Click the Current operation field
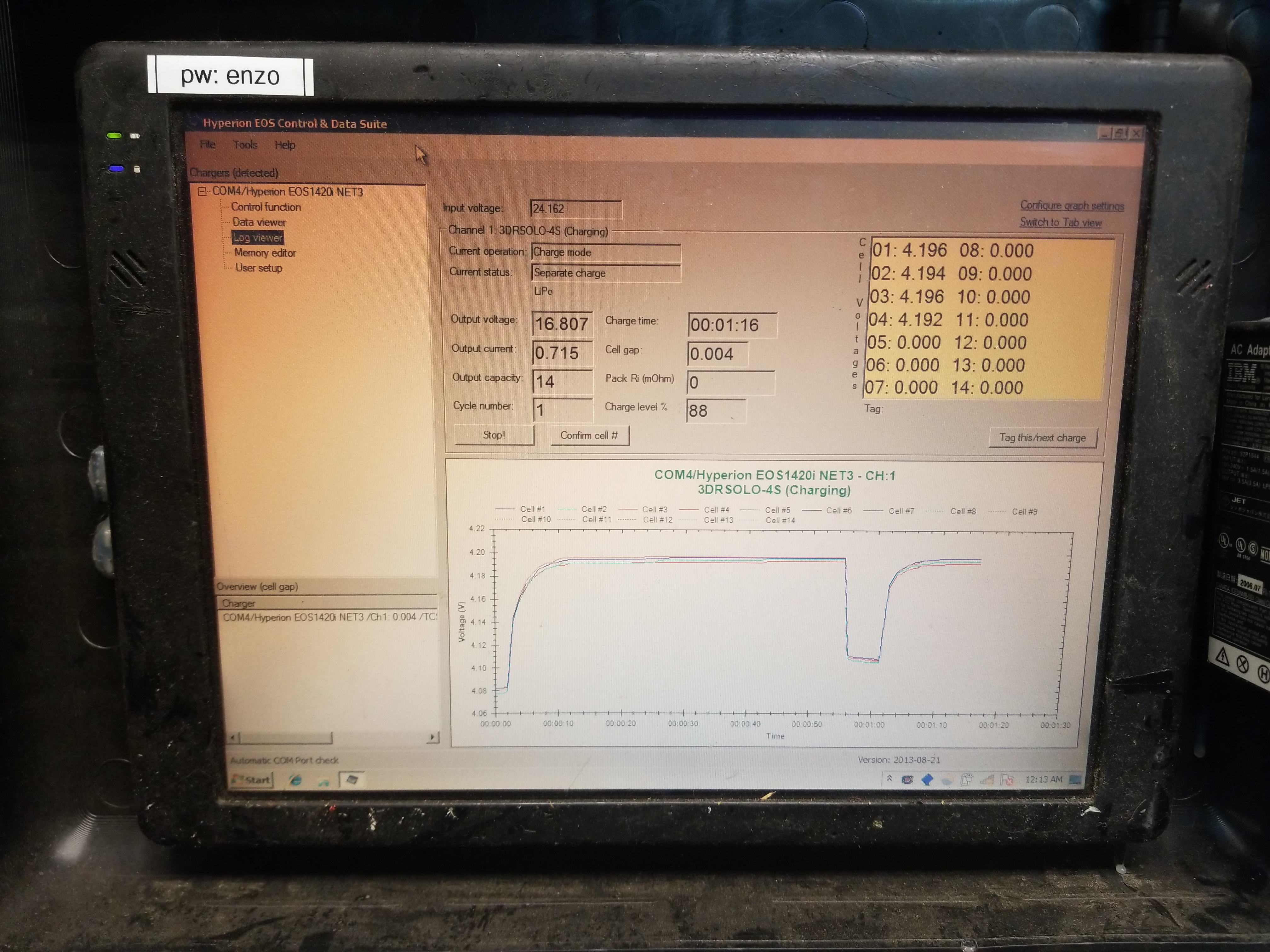 tap(606, 252)
